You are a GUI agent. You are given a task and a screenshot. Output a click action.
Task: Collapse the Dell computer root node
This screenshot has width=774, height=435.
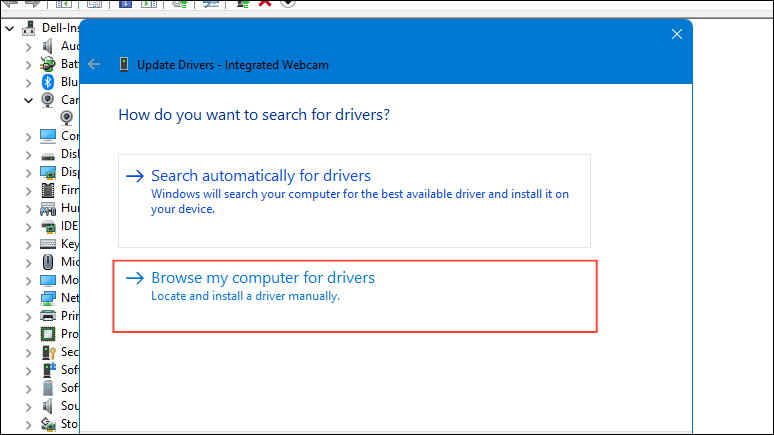10,28
